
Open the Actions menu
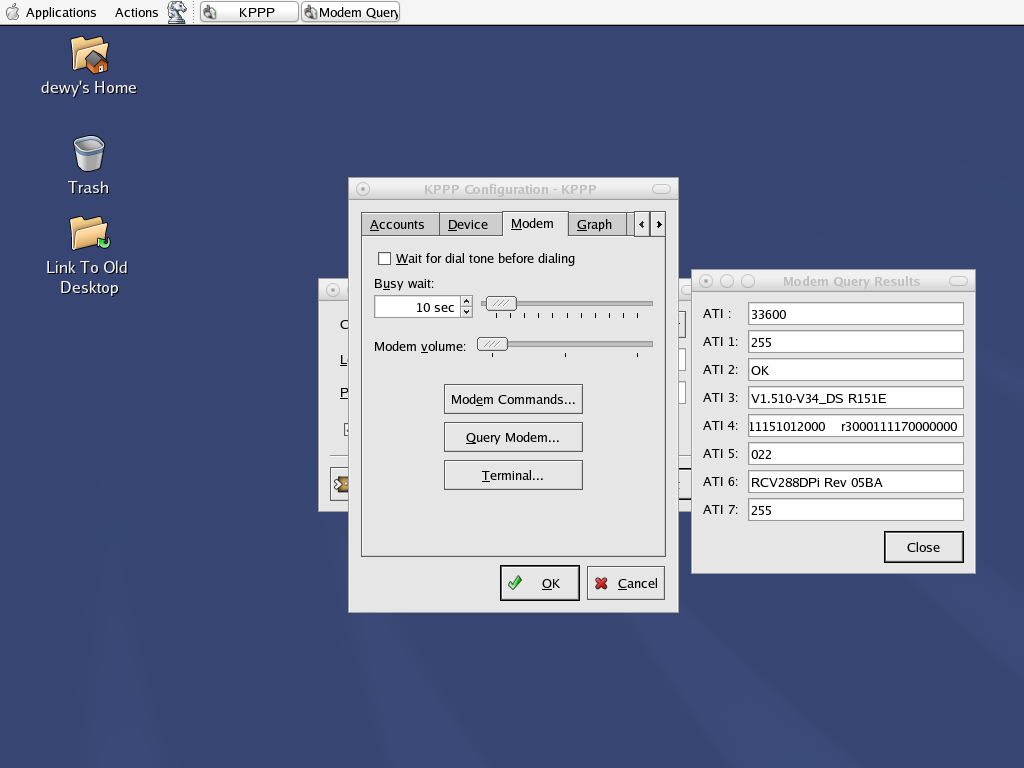click(136, 12)
